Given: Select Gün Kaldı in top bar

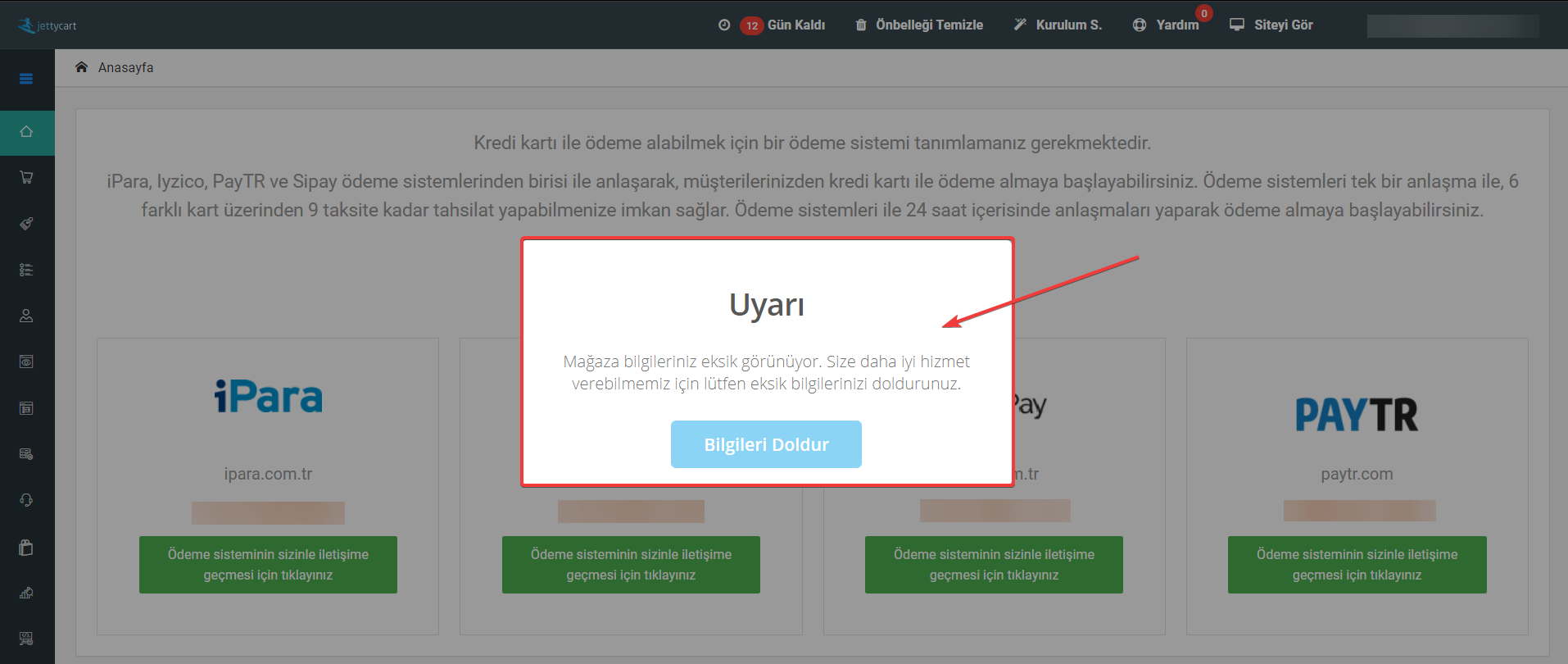Looking at the screenshot, I should [796, 25].
